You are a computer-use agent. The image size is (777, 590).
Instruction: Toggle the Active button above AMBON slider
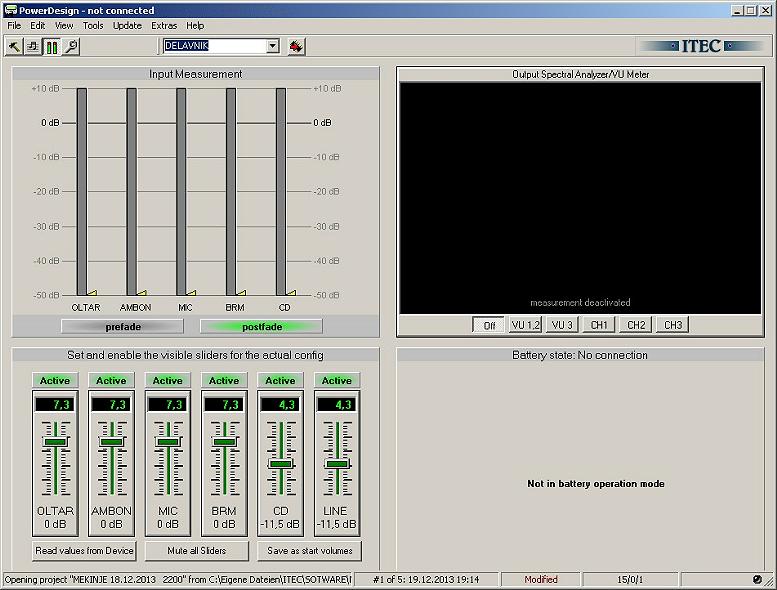click(111, 380)
